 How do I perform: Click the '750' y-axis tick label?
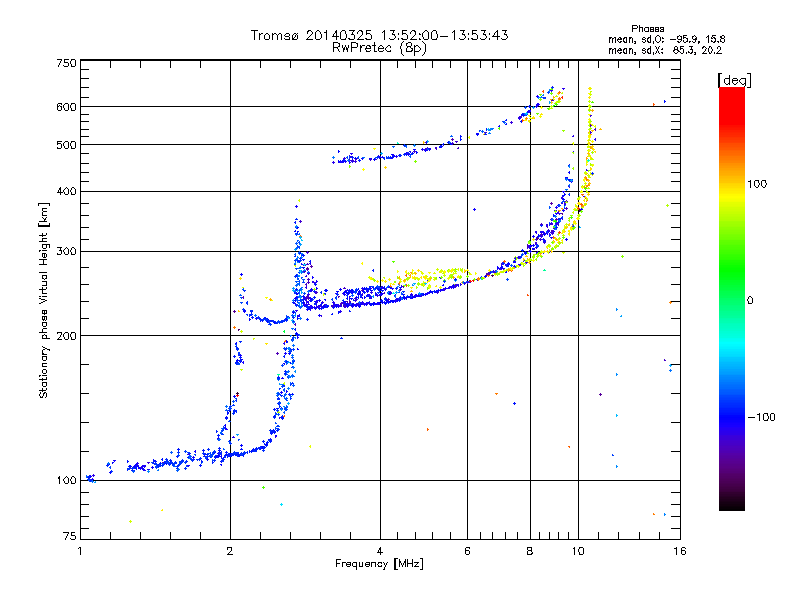(x=66, y=63)
